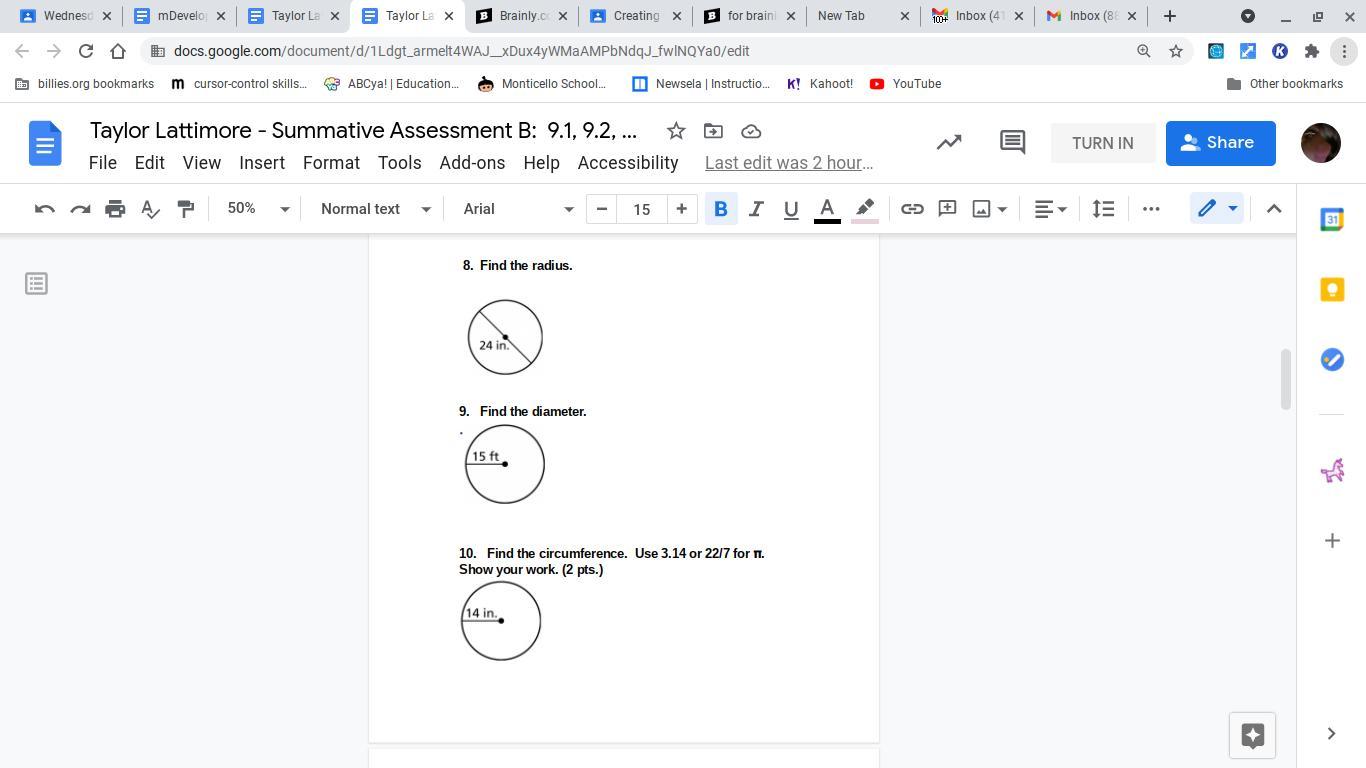
Task: Toggle underline formatting
Action: [x=791, y=209]
